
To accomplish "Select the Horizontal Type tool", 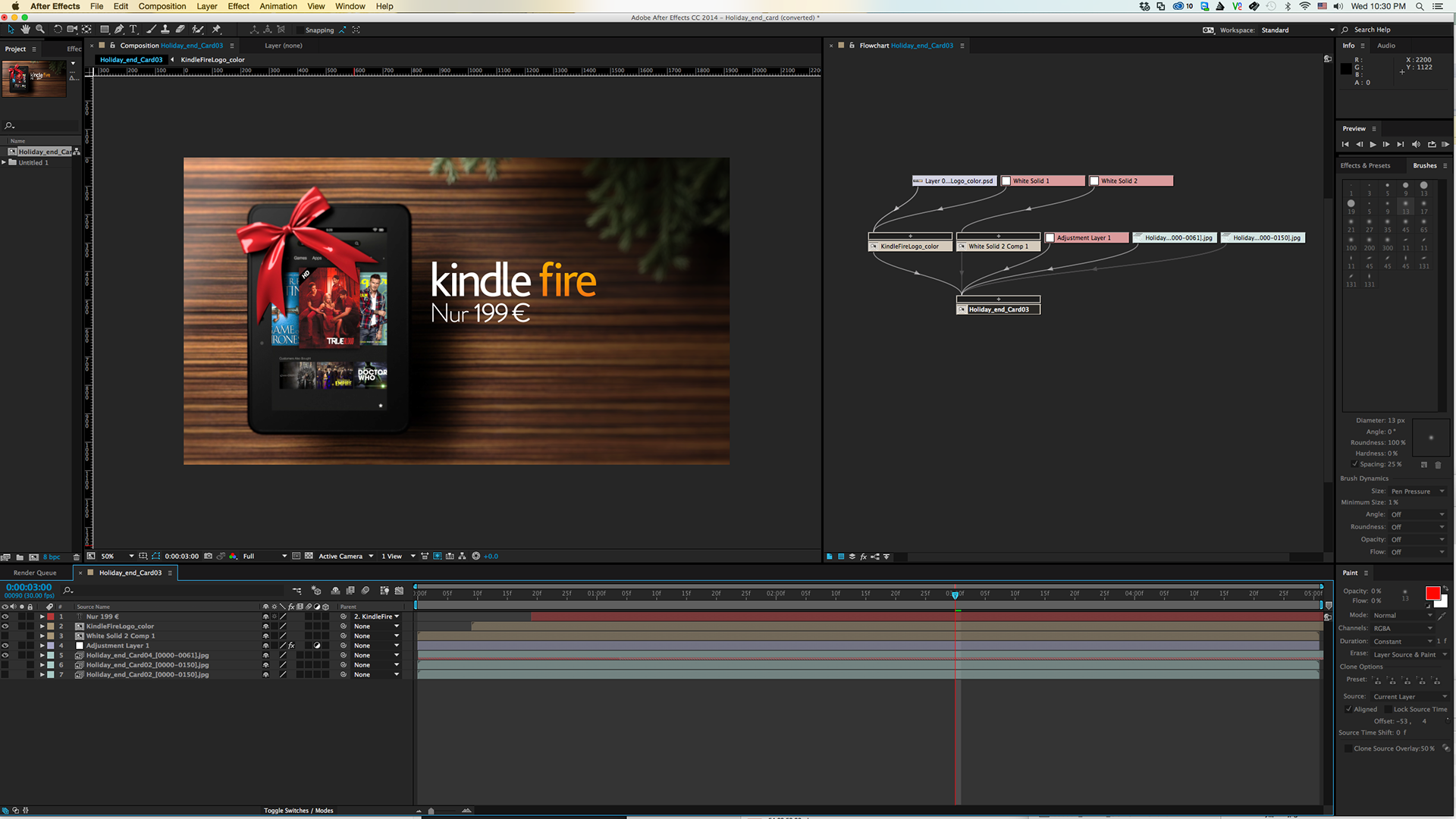I will 133,30.
